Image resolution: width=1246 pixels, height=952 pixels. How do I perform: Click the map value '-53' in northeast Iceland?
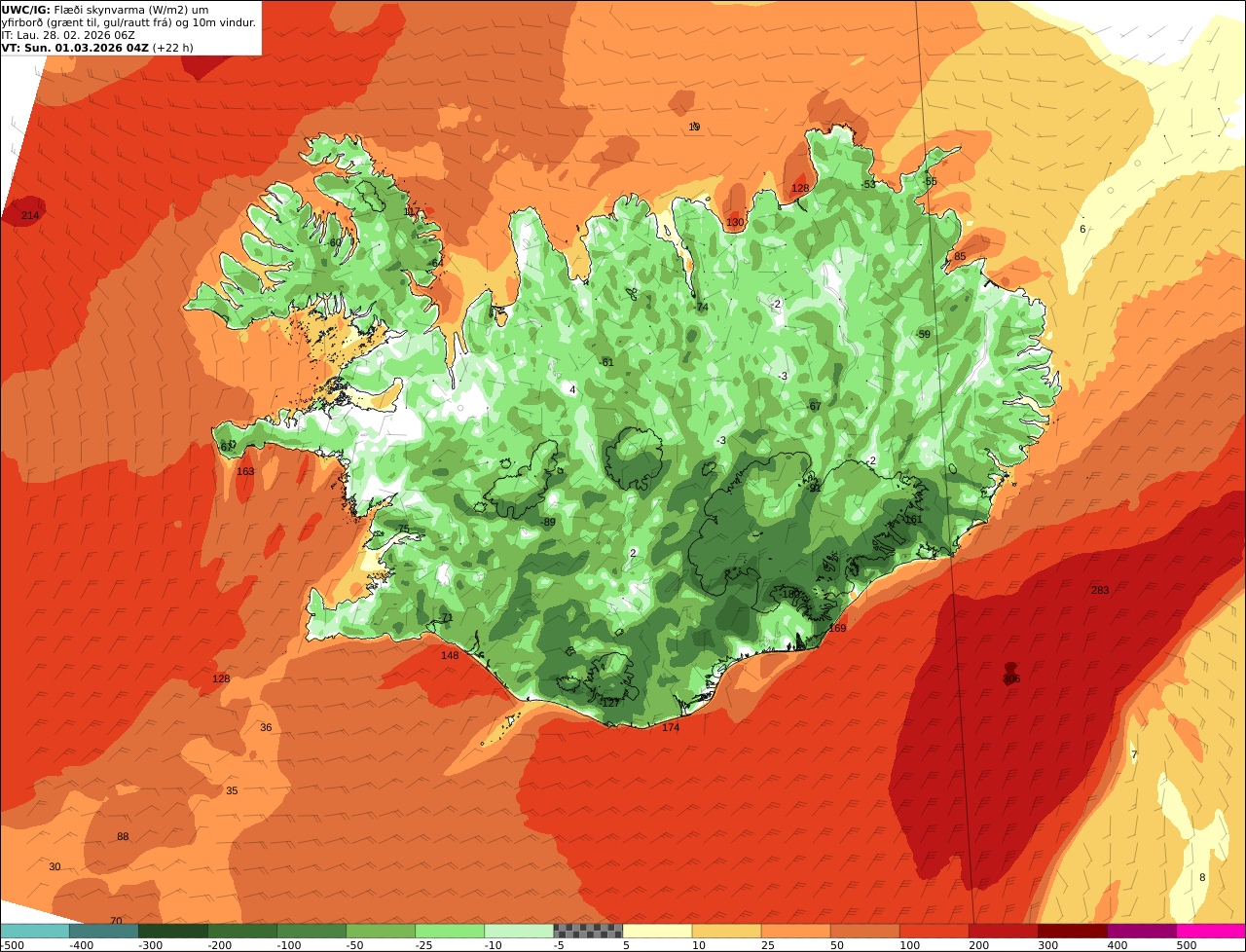point(868,185)
